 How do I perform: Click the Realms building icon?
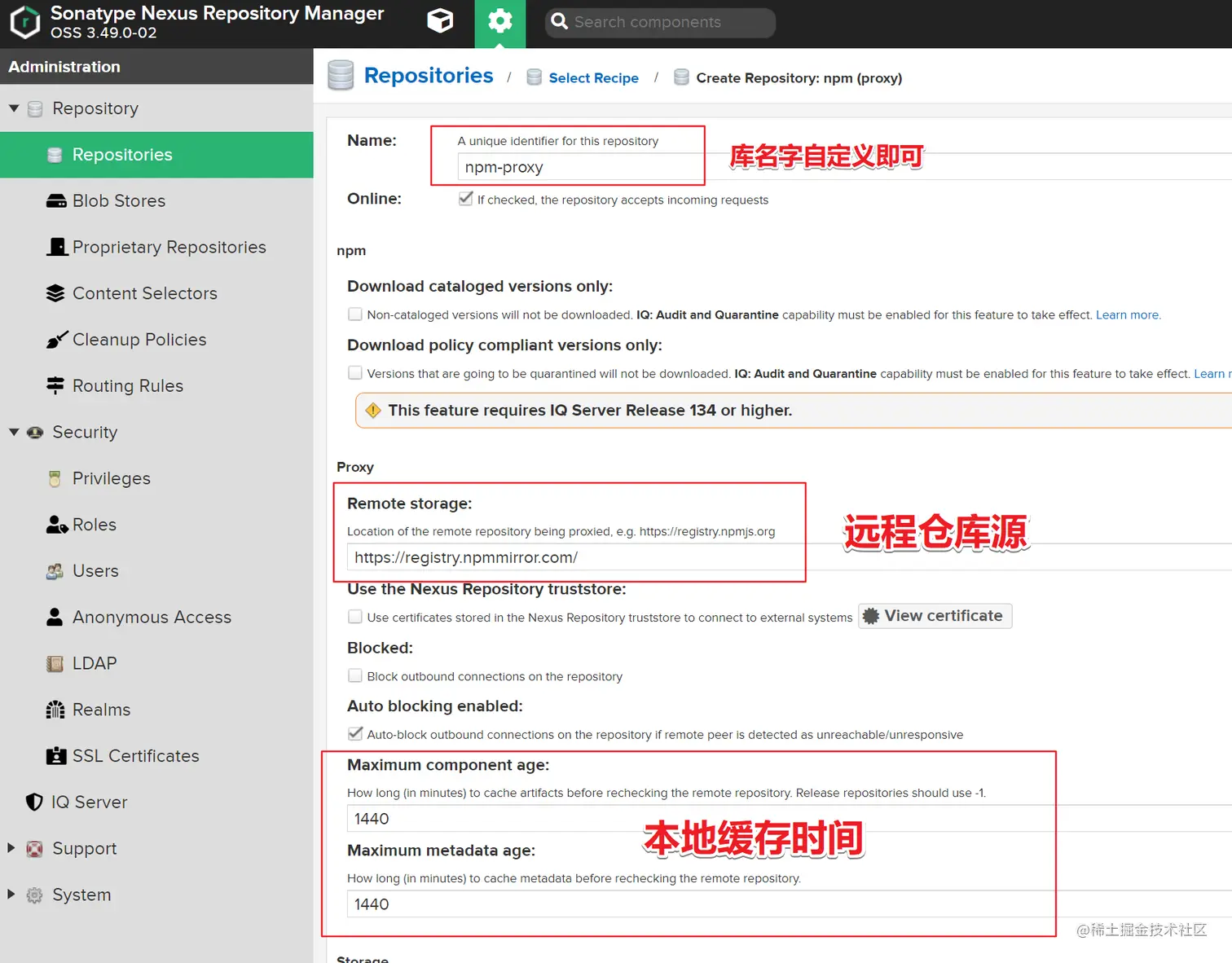pyautogui.click(x=55, y=710)
